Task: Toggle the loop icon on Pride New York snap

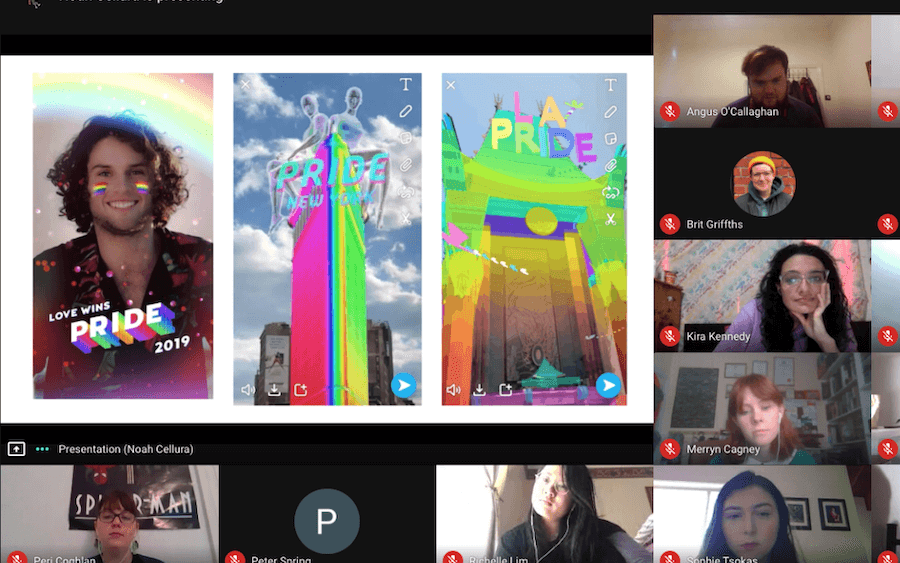Action: (406, 192)
